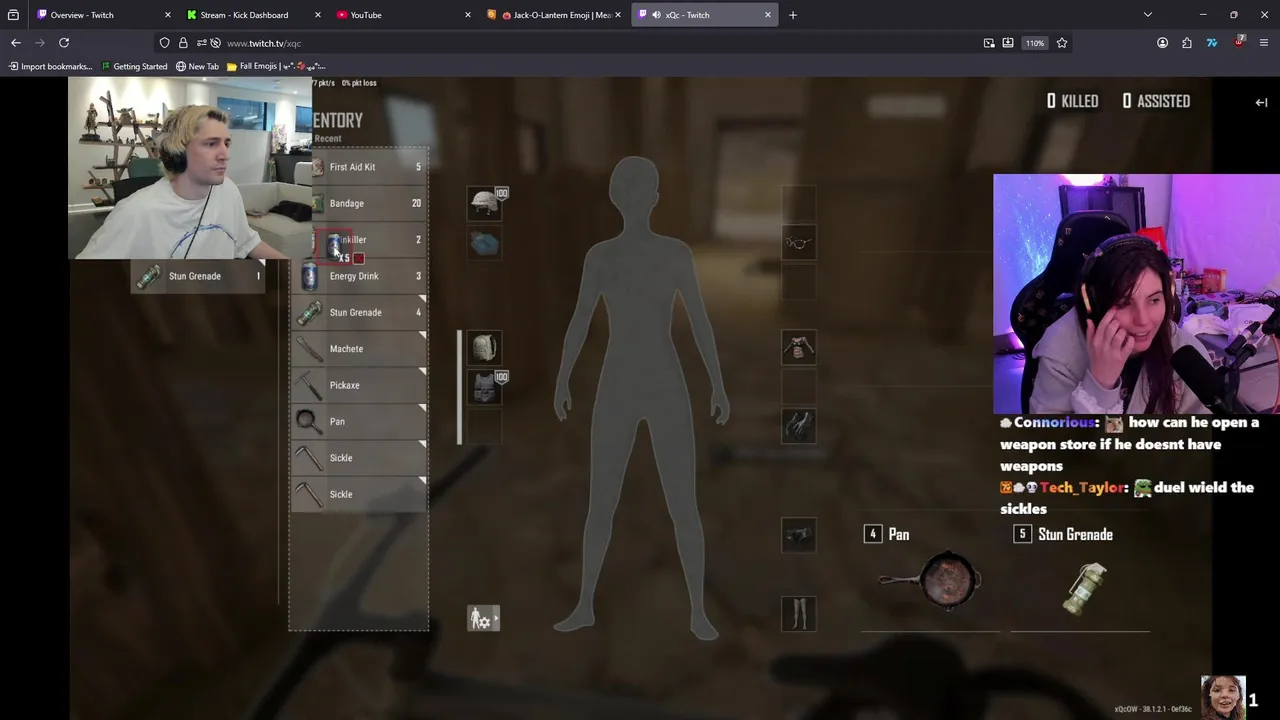Reload the current page

coord(64,43)
